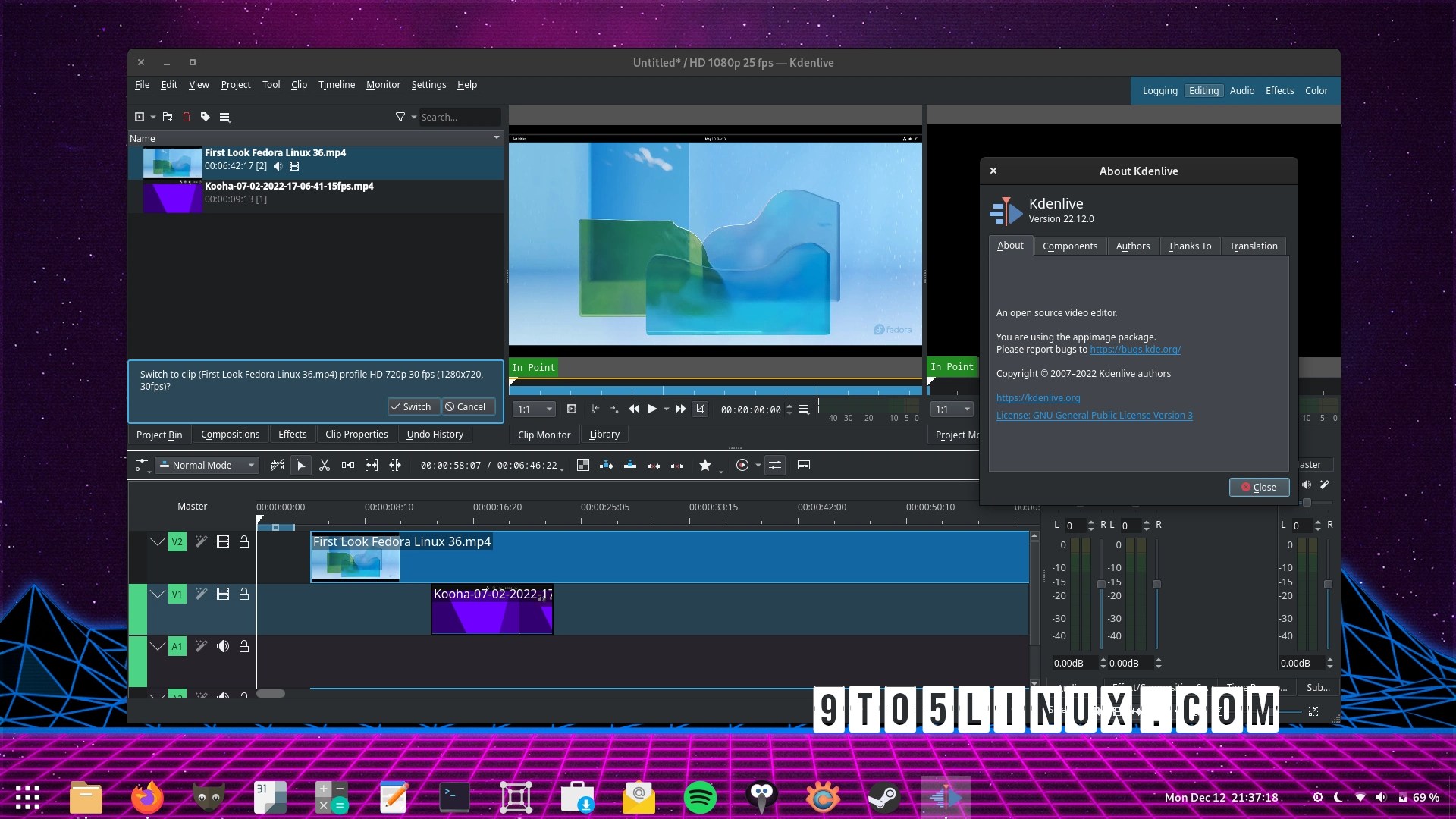1456x819 pixels.
Task: Click the kdenlive.org link in About dialog
Action: (x=1038, y=397)
